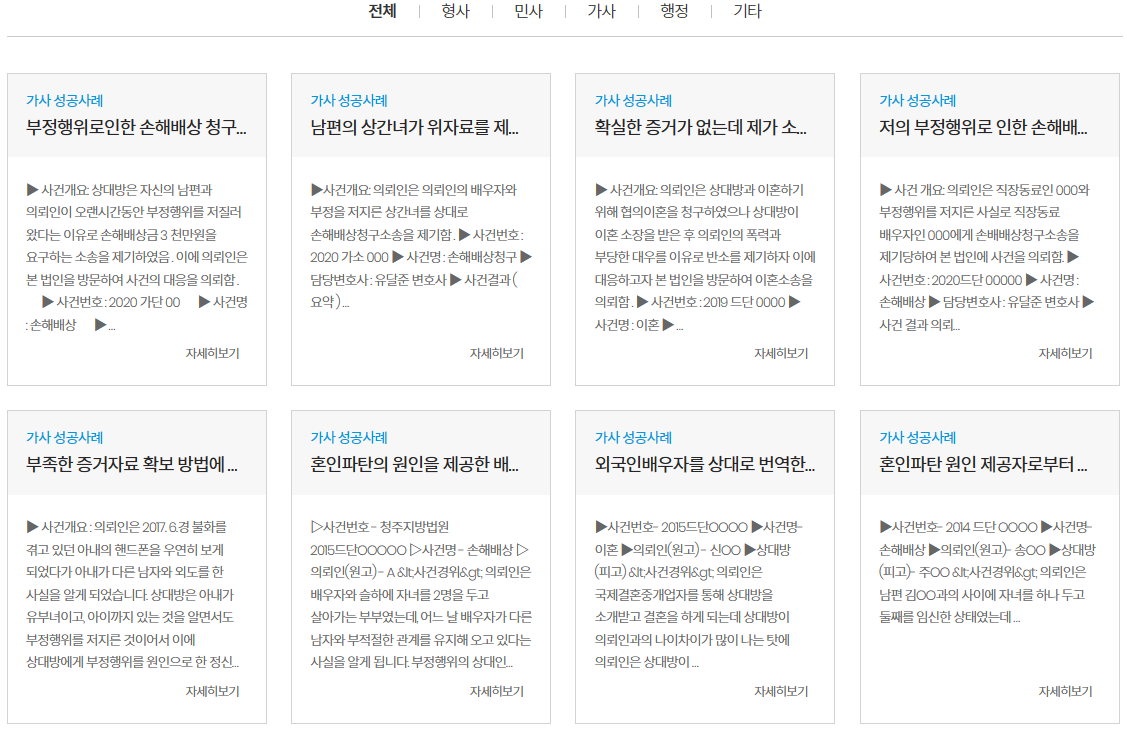This screenshot has width=1127, height=732.
Task: Open the 민사 category tab
Action: tap(528, 12)
